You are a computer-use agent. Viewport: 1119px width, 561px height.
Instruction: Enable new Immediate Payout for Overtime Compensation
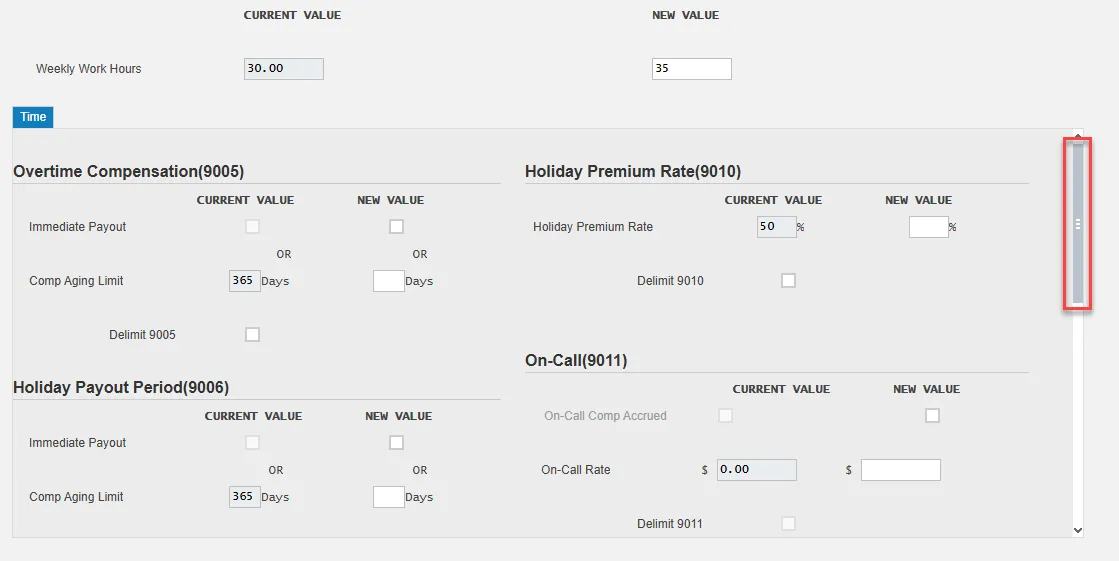[x=396, y=227]
